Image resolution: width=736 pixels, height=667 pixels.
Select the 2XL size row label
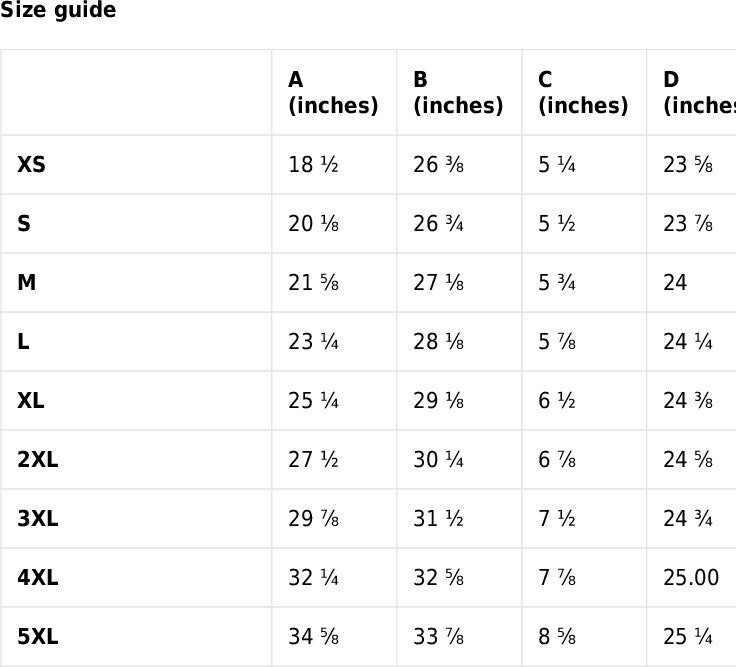coord(38,459)
